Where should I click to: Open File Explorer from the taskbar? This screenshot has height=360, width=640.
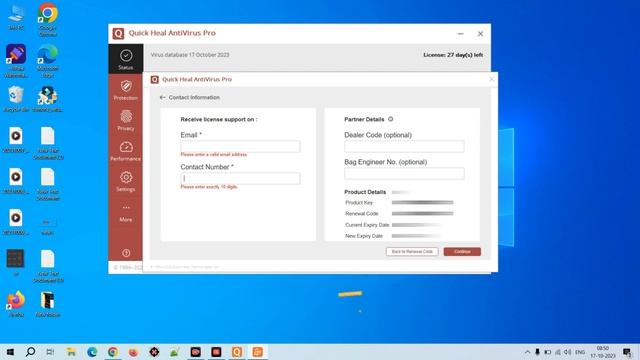pos(71,352)
